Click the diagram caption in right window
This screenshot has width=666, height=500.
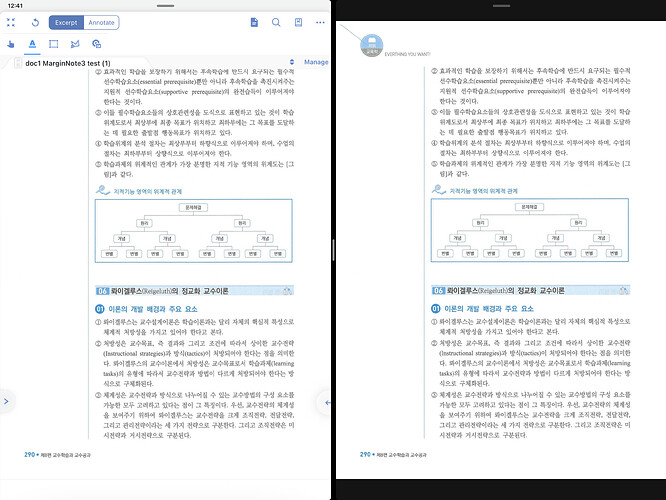[x=483, y=191]
